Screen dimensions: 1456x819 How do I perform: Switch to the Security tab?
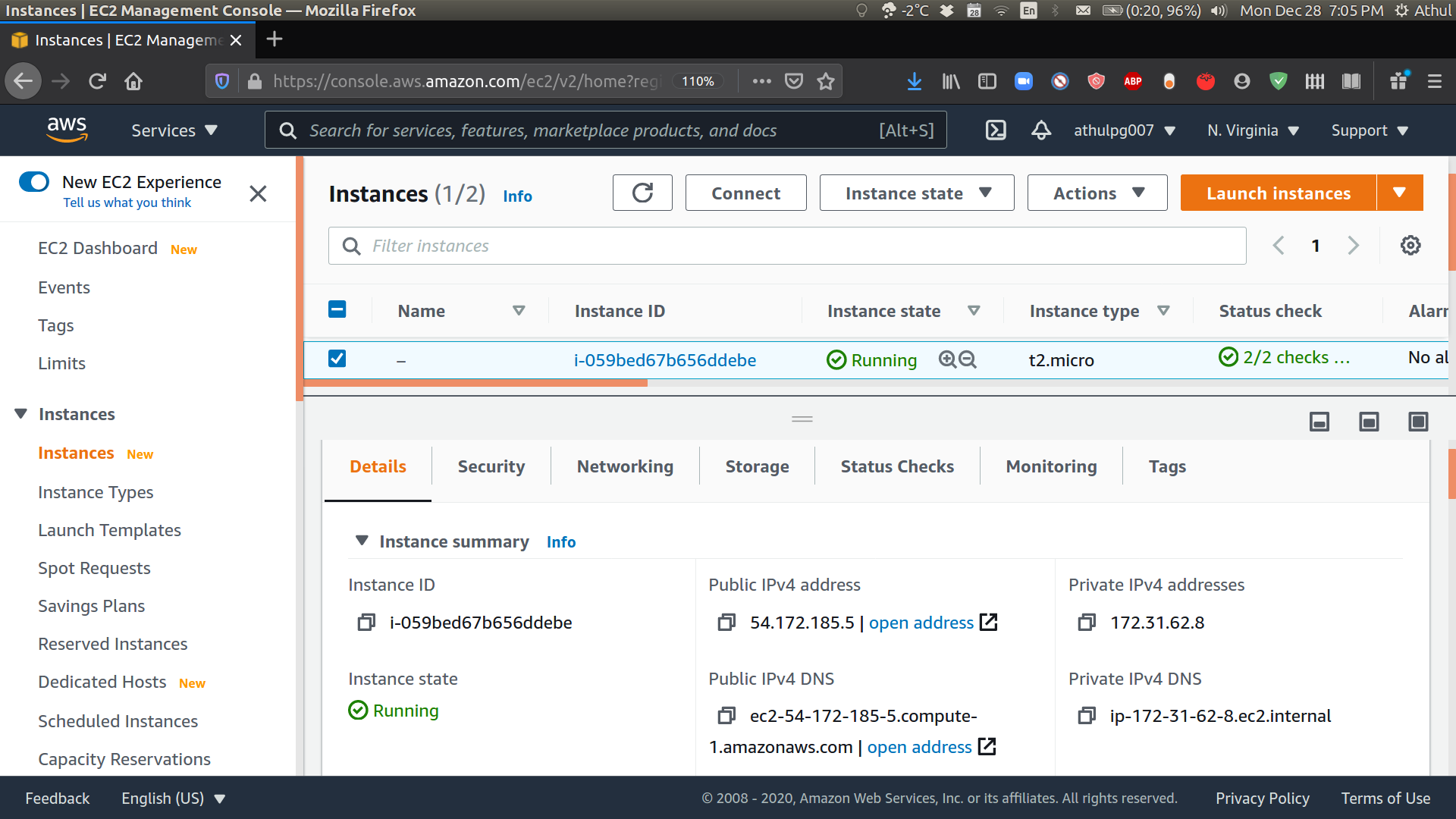[491, 466]
